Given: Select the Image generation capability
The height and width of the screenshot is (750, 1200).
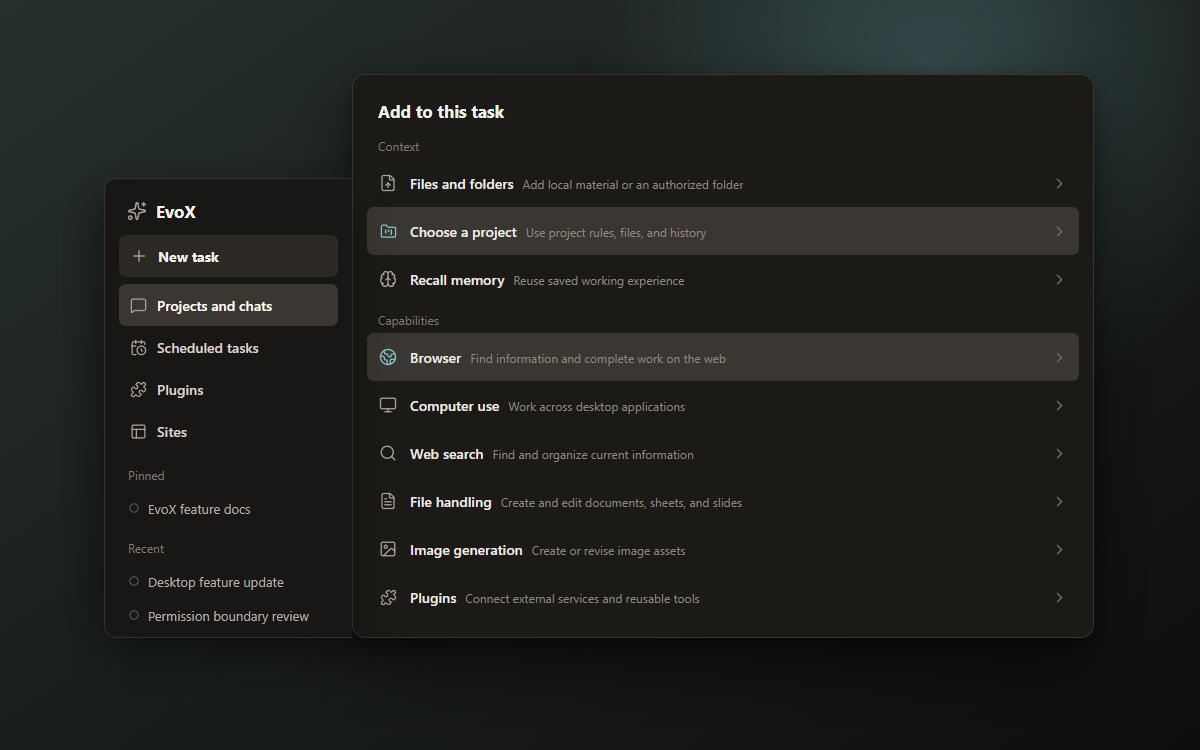Looking at the screenshot, I should tap(722, 549).
